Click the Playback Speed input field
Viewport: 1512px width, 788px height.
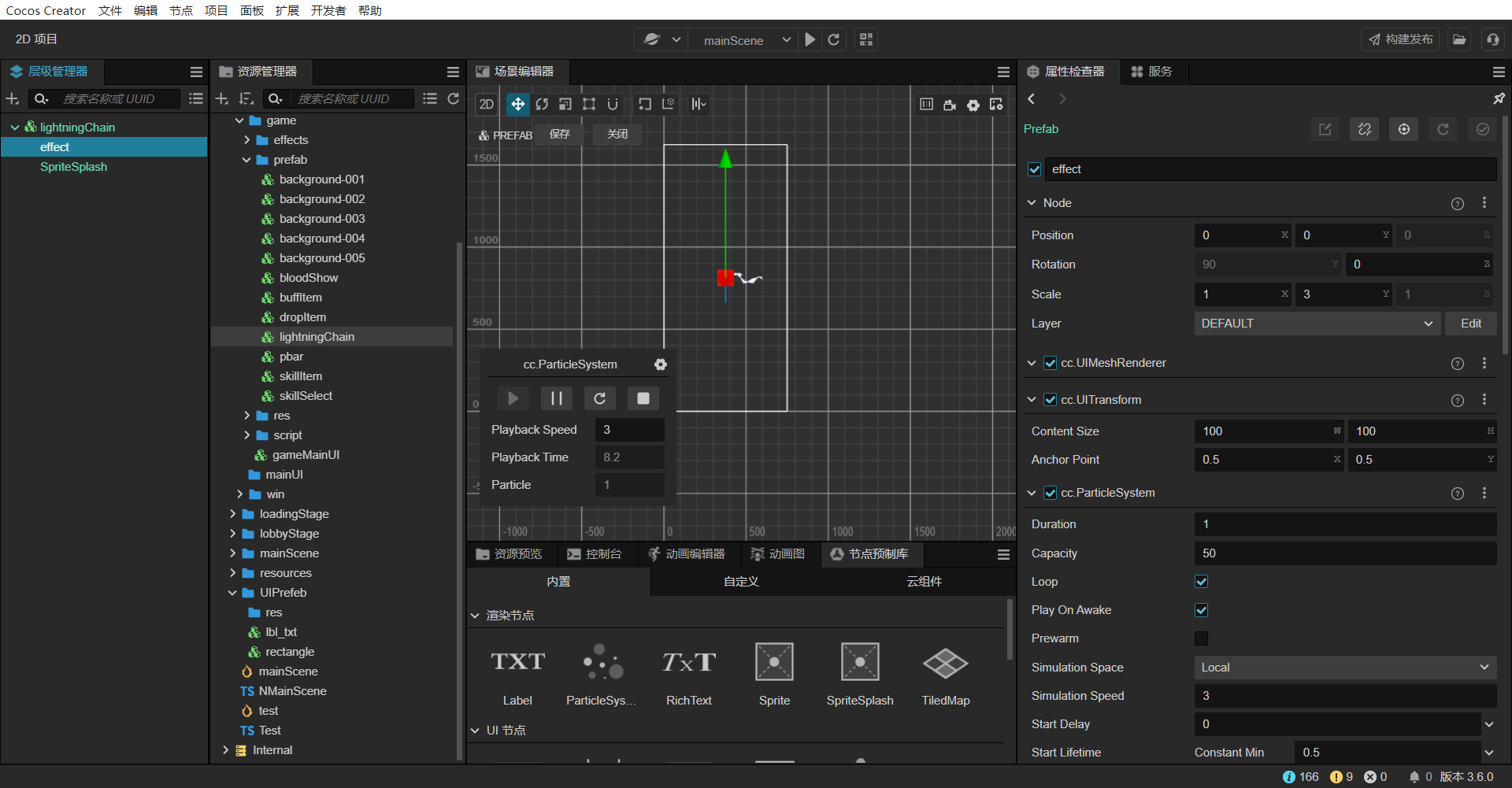tap(630, 430)
